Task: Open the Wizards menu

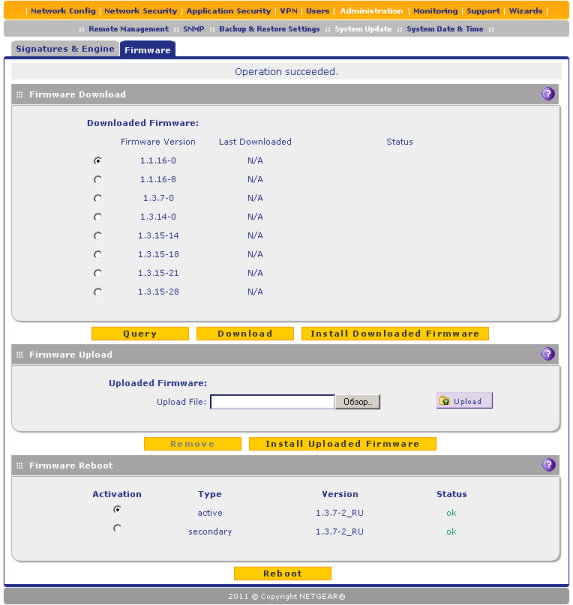Action: pos(526,11)
